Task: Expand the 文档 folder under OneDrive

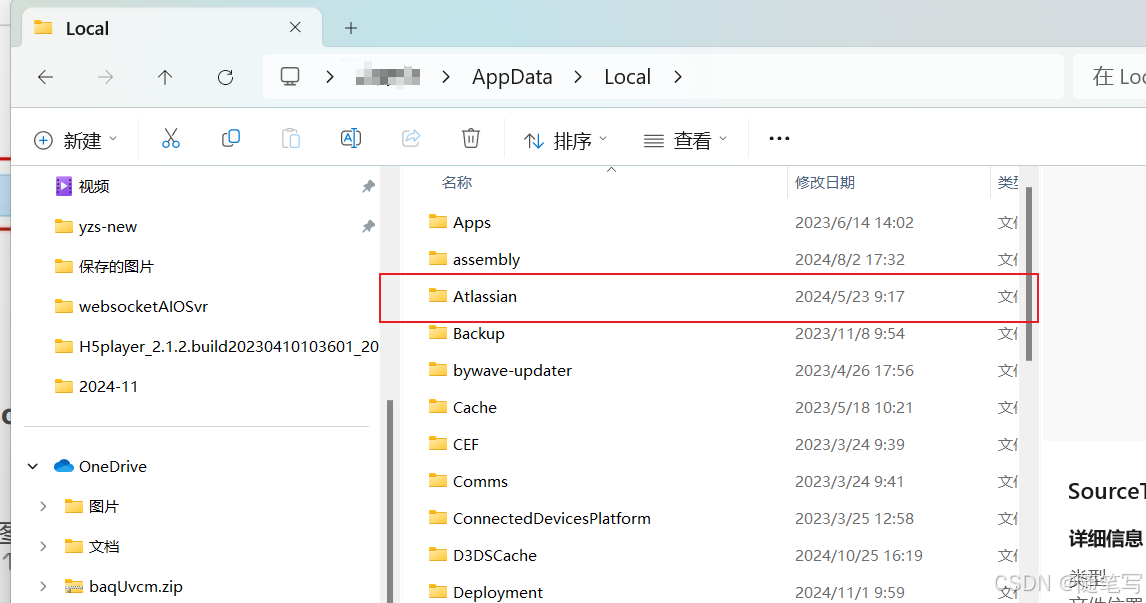Action: tap(43, 546)
